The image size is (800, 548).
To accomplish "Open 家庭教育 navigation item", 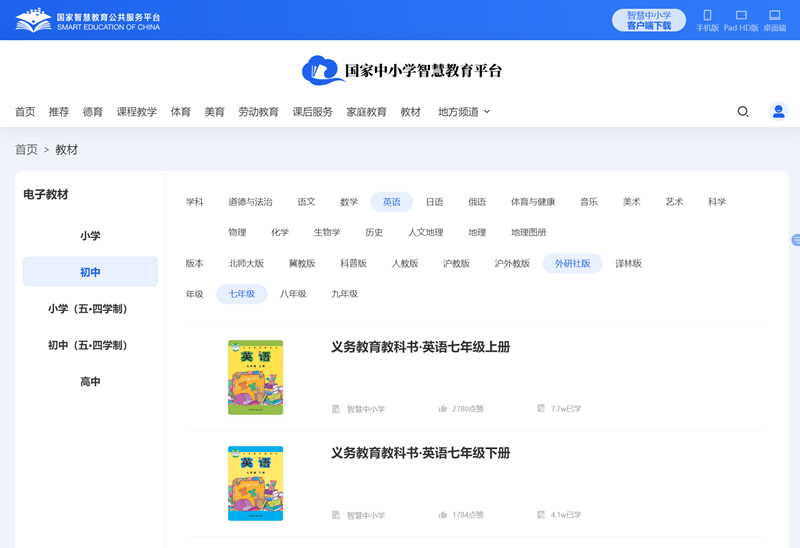I will tap(367, 112).
